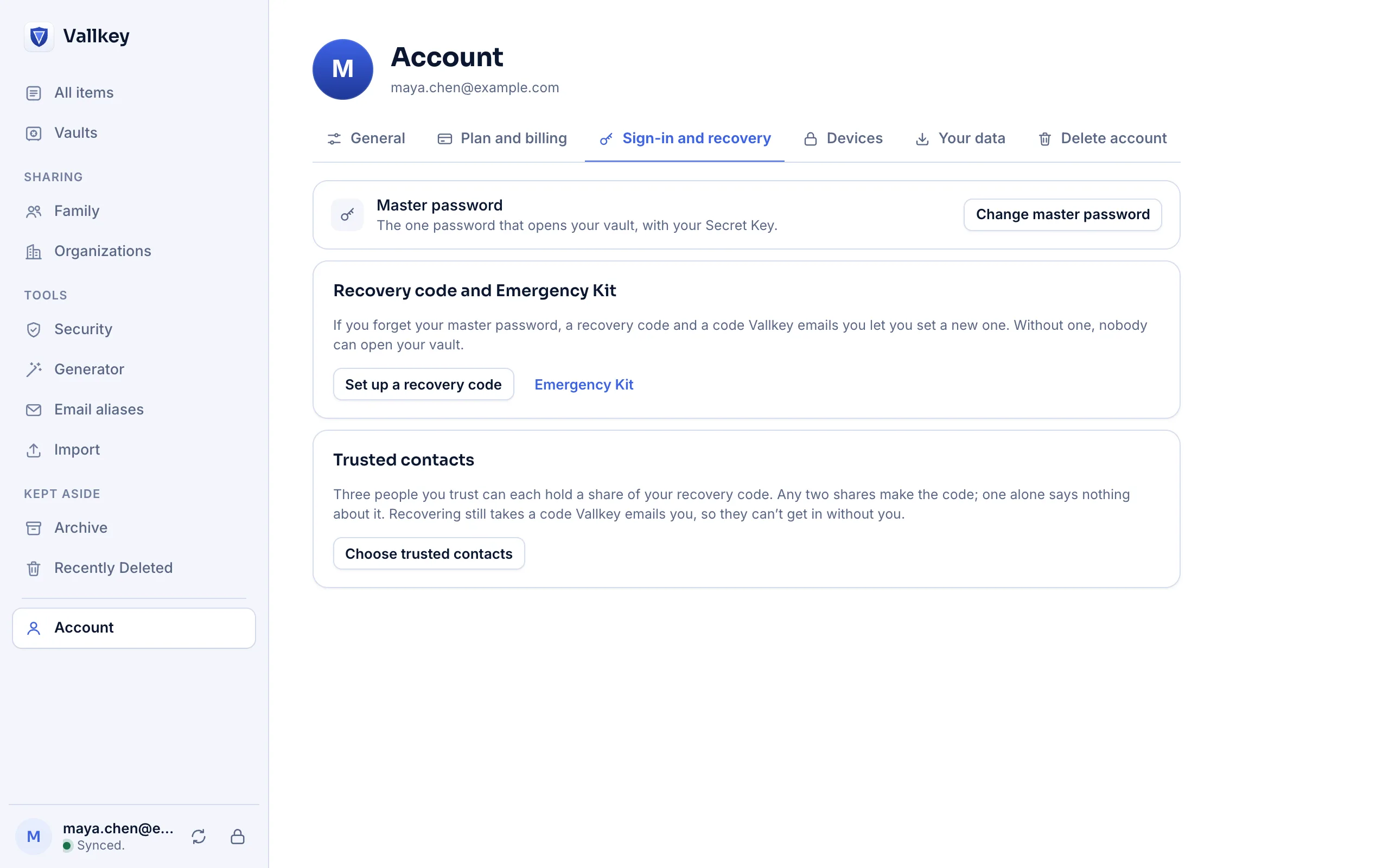Navigate to Vaults
The height and width of the screenshot is (868, 1389).
(x=133, y=133)
